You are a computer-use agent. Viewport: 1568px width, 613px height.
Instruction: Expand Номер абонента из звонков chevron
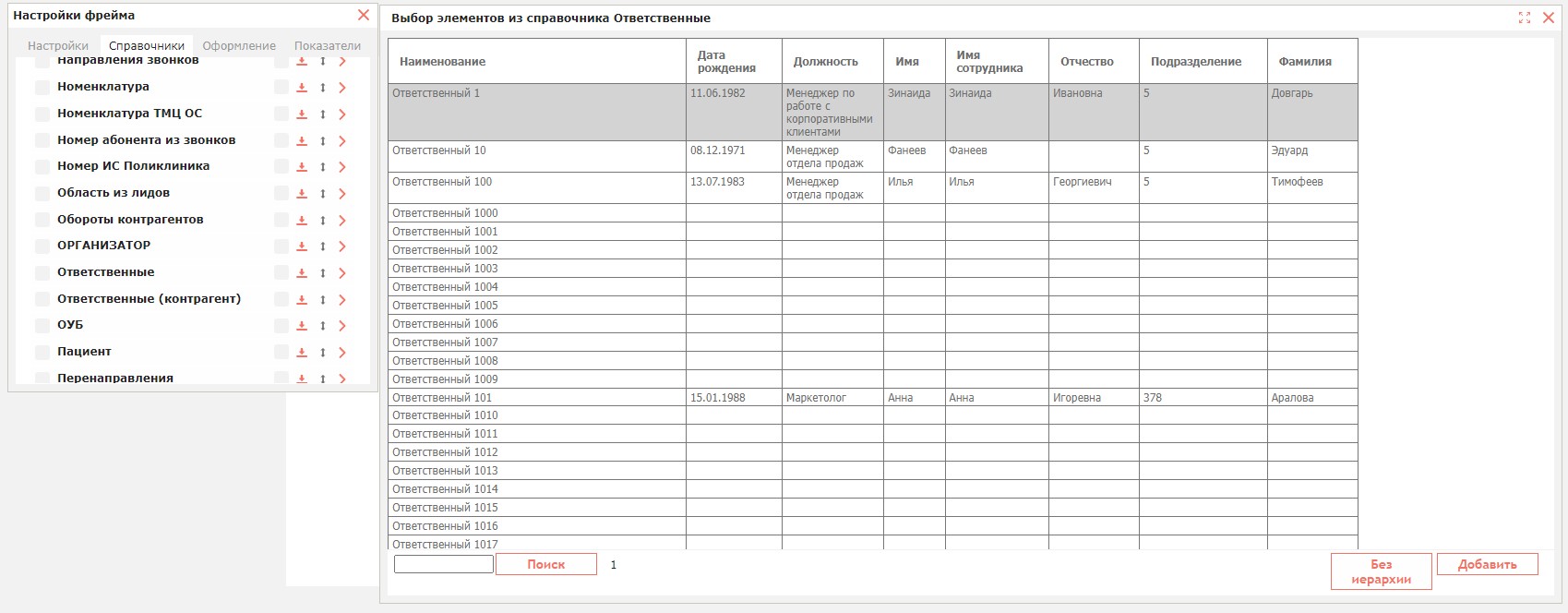pos(342,141)
